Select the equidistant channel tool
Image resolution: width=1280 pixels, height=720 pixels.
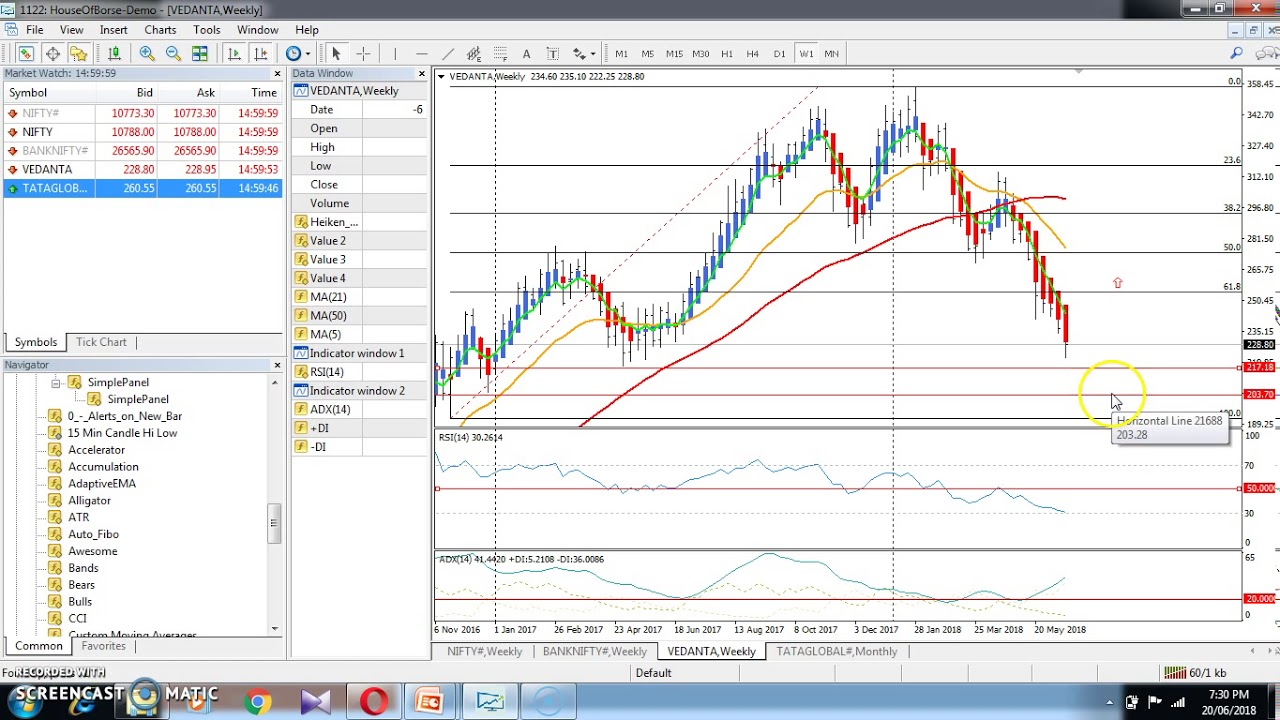pos(474,53)
